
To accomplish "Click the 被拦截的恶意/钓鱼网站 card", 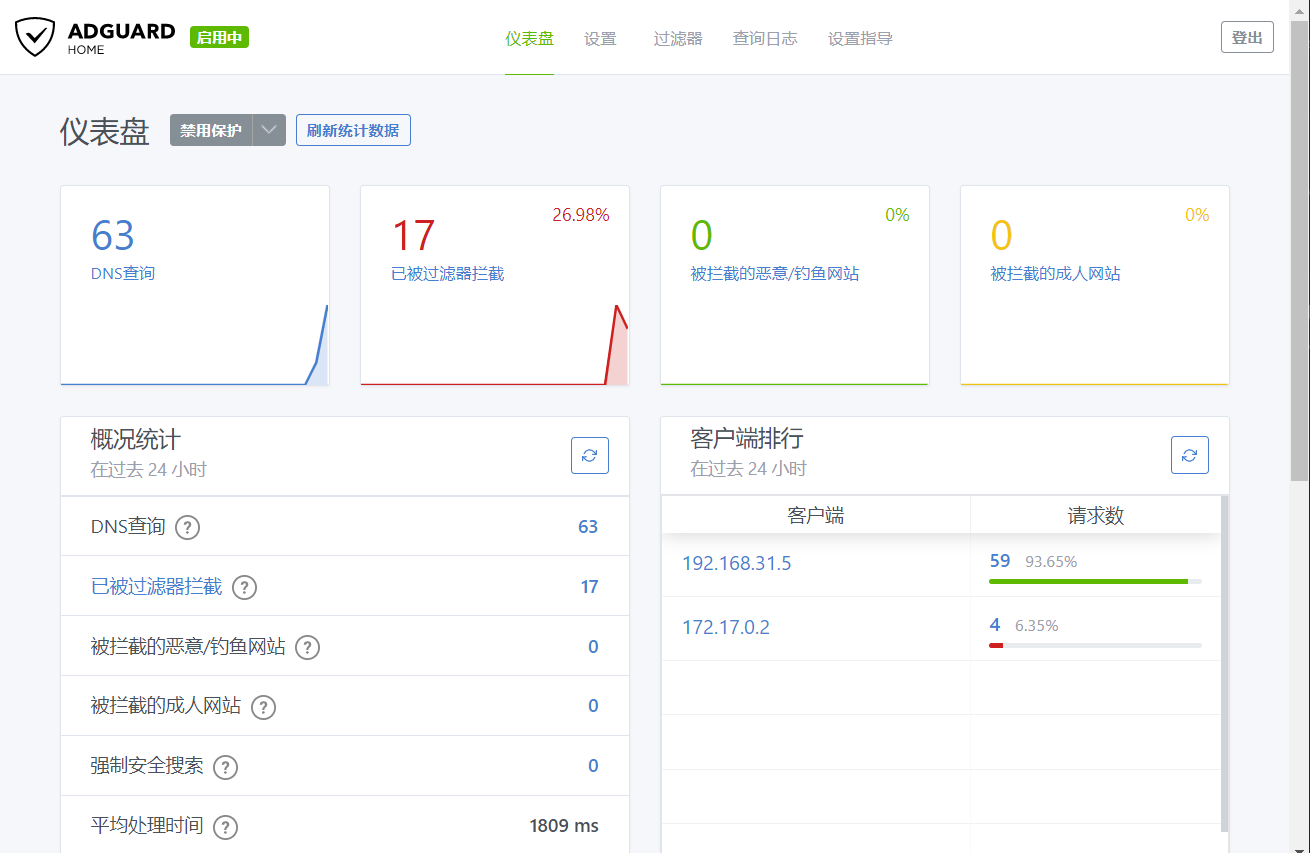I will point(795,285).
